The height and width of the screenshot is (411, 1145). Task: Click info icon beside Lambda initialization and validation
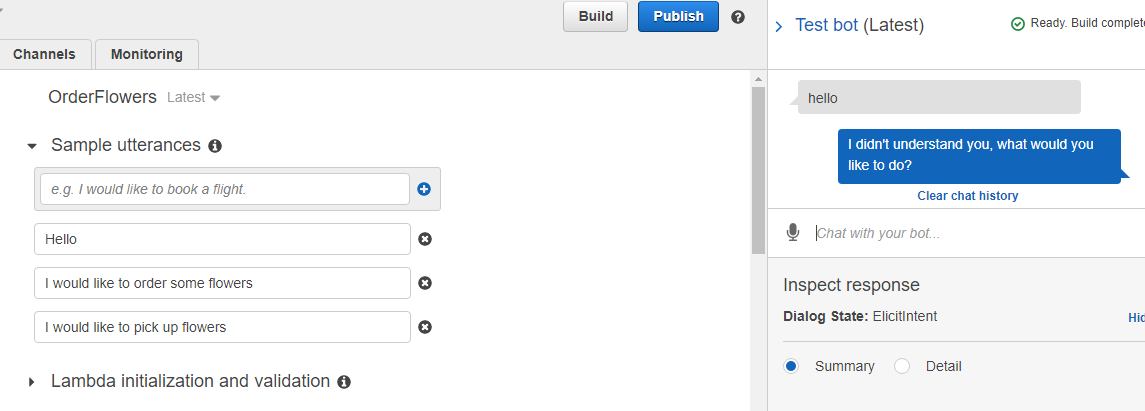[345, 382]
